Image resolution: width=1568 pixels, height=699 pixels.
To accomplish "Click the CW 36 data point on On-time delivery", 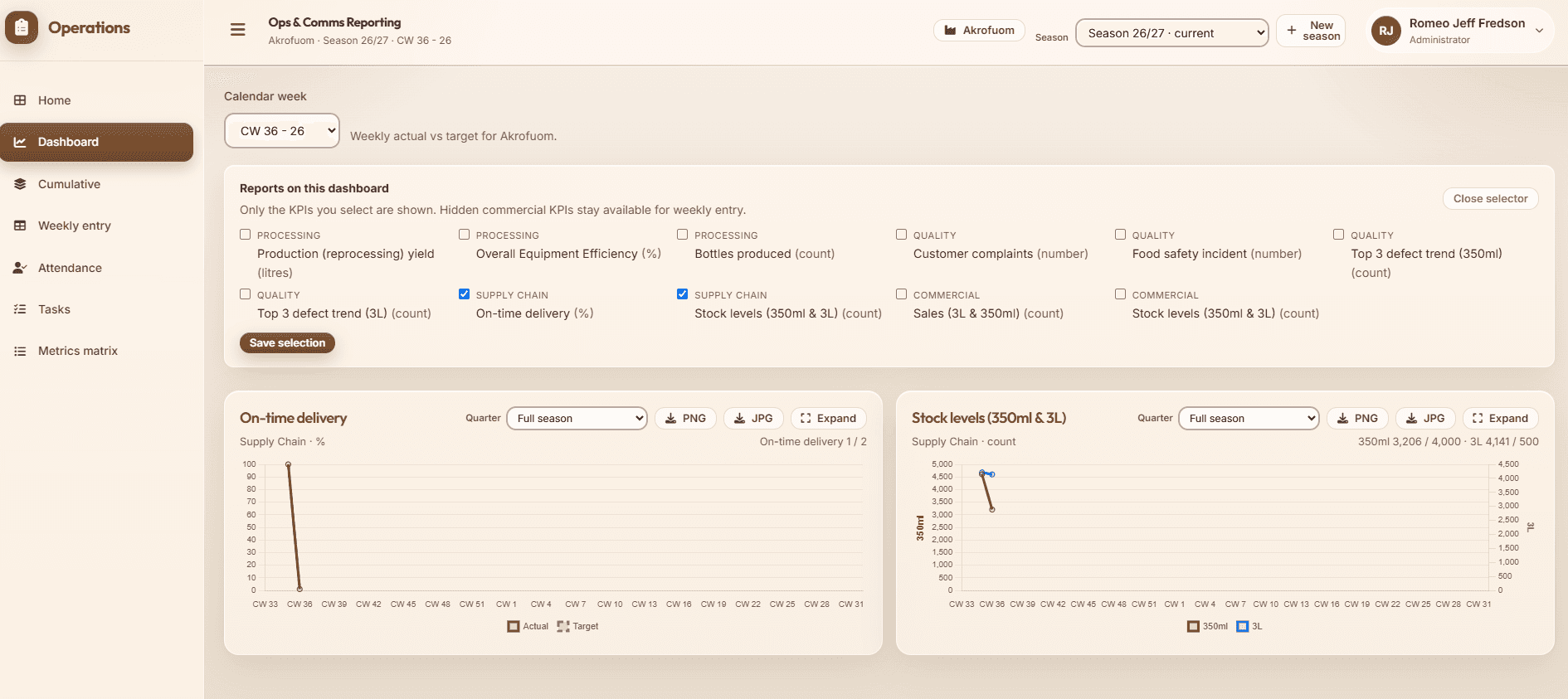I will [x=299, y=589].
